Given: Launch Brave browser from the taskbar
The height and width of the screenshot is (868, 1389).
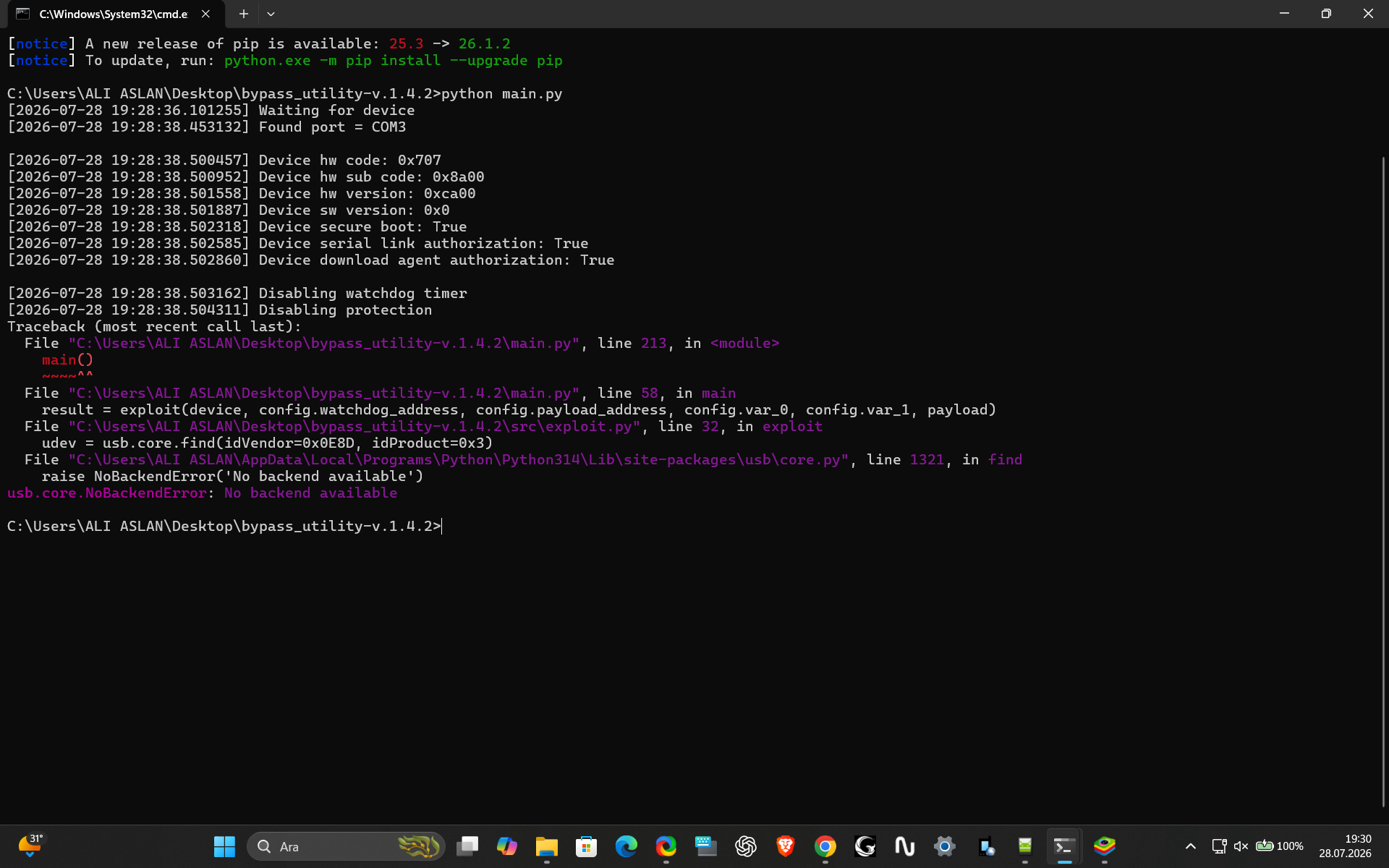Looking at the screenshot, I should click(786, 846).
